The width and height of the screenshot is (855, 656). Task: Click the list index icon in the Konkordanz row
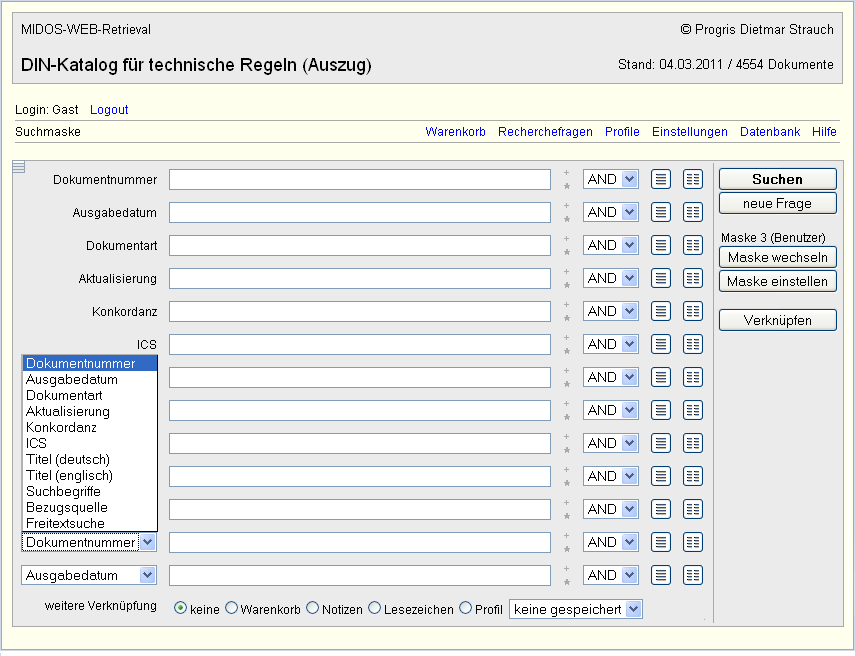(661, 311)
